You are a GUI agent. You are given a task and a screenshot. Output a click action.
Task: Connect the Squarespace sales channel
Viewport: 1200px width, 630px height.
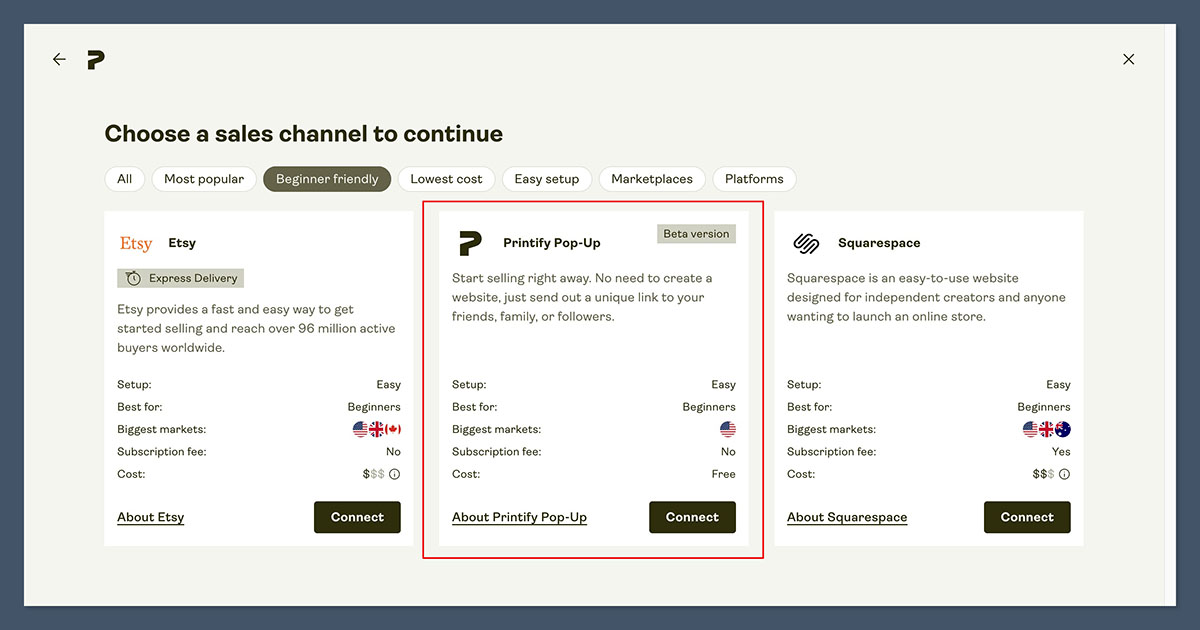(x=1027, y=517)
